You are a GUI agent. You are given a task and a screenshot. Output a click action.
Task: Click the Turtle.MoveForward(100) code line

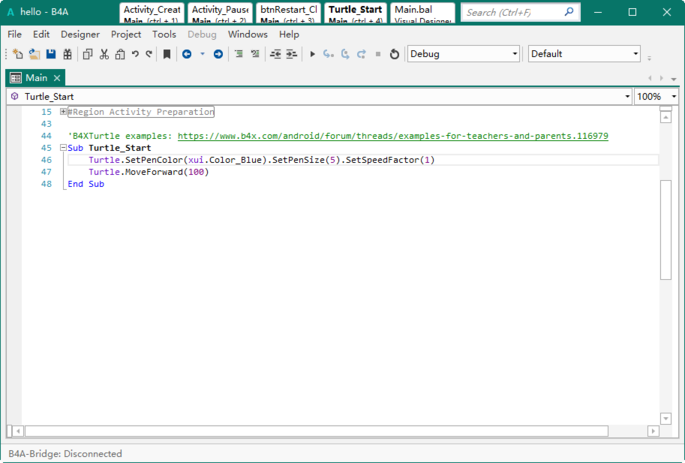[x=149, y=172]
